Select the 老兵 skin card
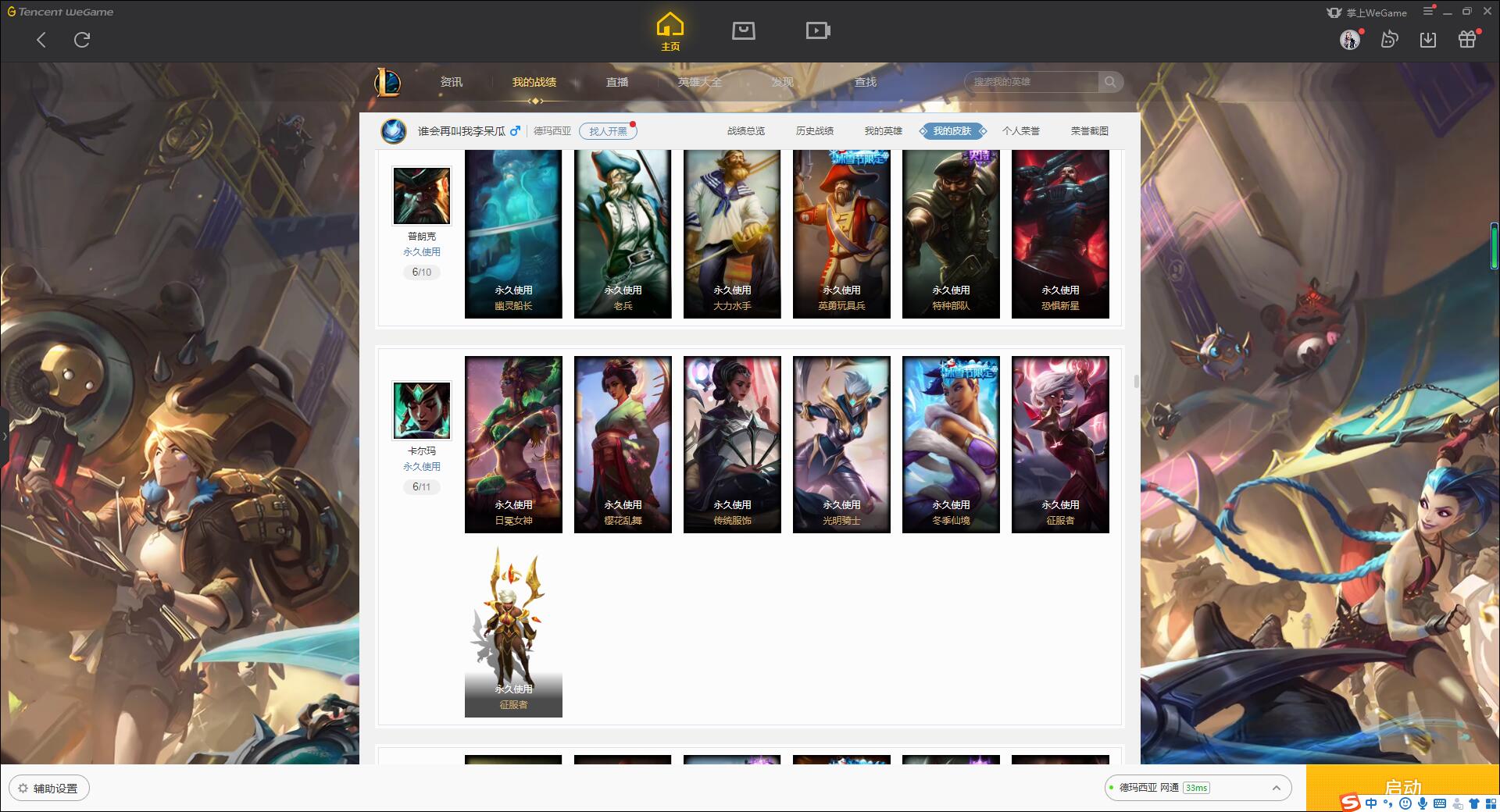This screenshot has width=1500, height=812. (623, 234)
